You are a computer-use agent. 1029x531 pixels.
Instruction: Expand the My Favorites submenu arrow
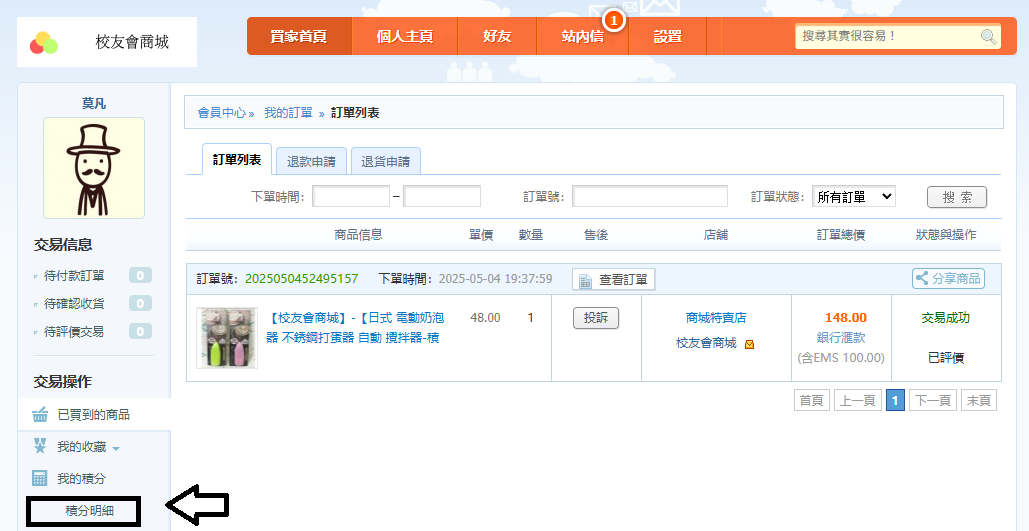click(x=116, y=448)
